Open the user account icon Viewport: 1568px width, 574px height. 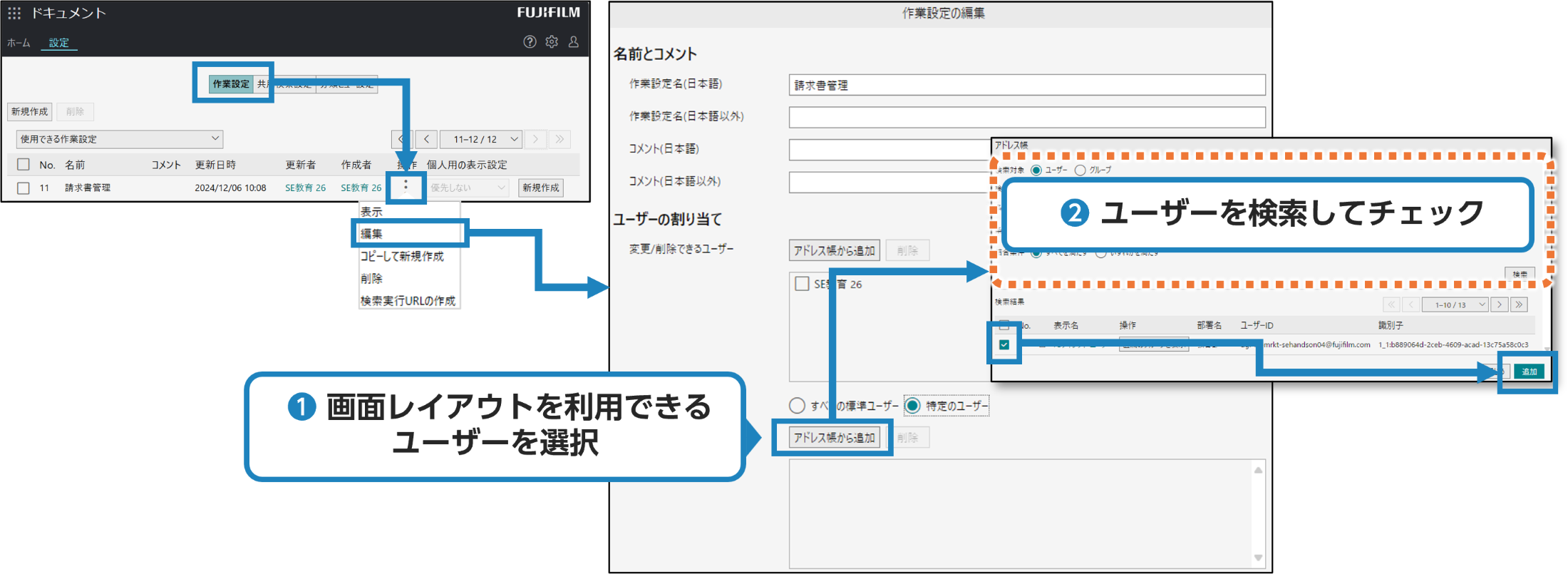click(573, 42)
